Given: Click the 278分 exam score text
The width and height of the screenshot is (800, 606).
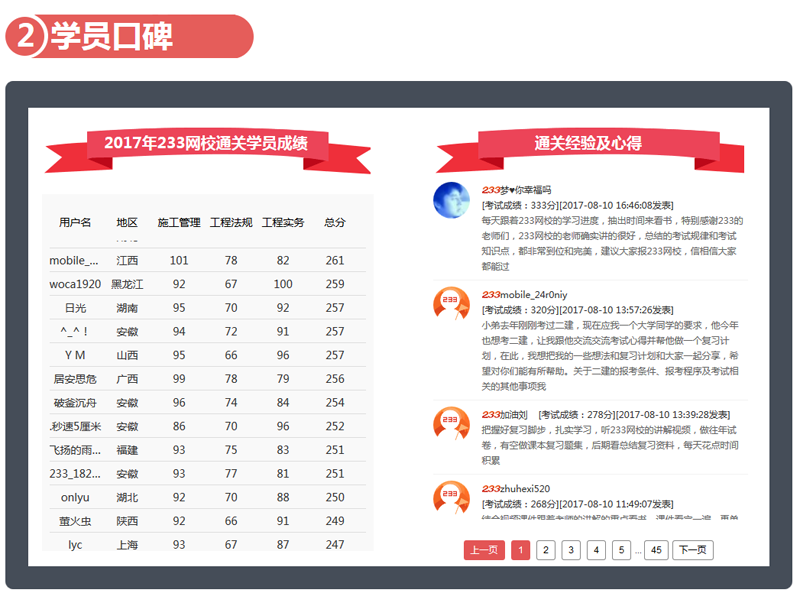Looking at the screenshot, I should [634, 415].
